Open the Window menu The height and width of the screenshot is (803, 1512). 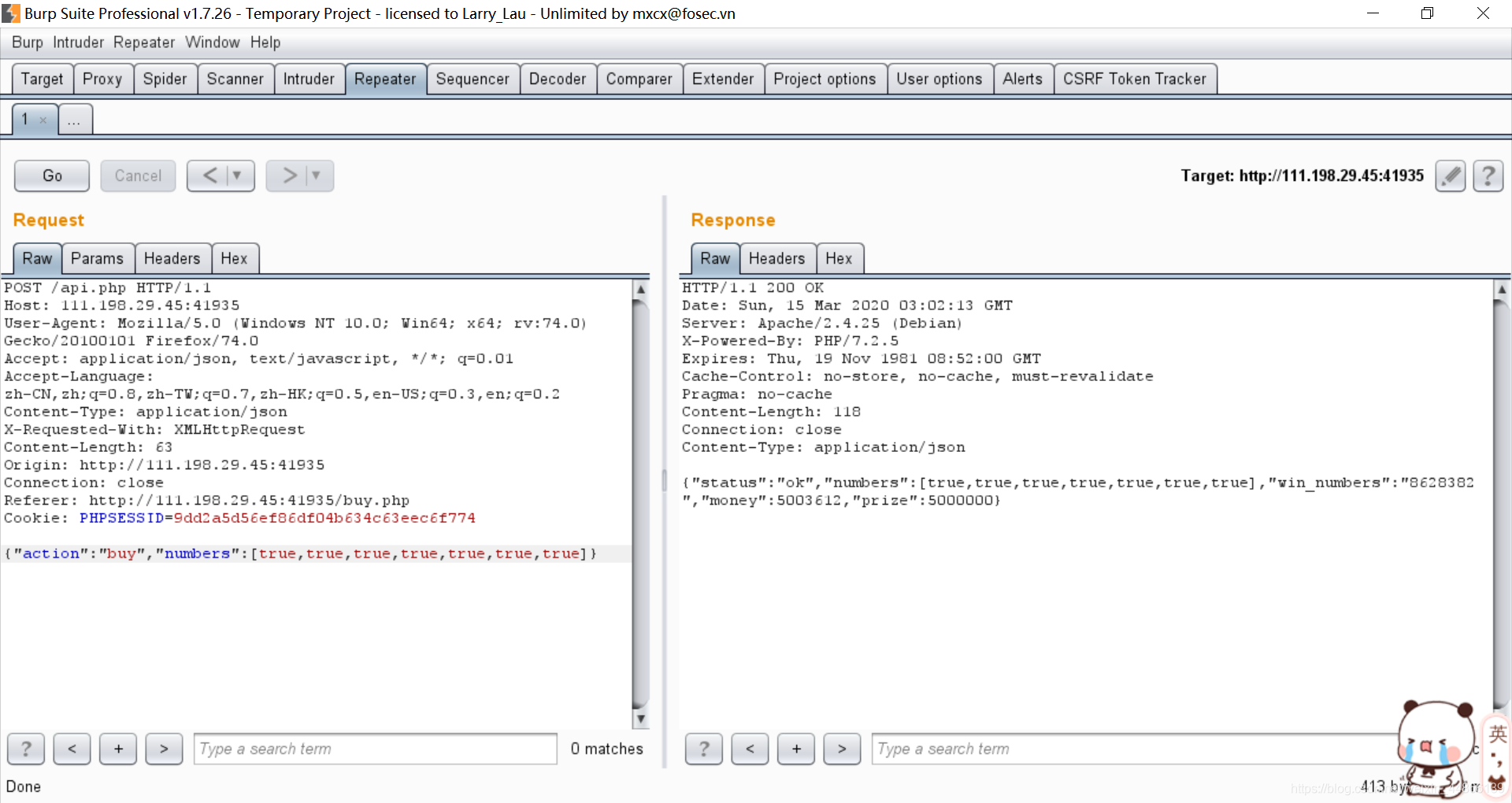[213, 43]
